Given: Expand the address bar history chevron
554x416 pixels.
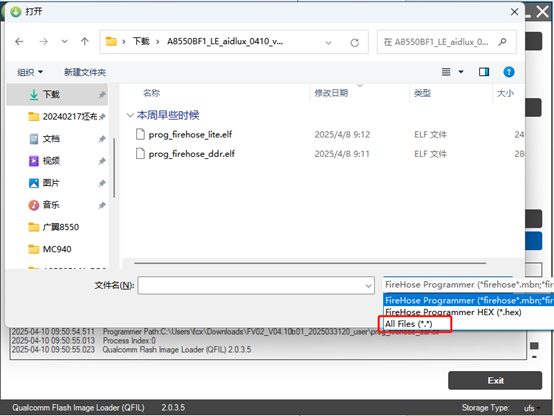Looking at the screenshot, I should pyautogui.click(x=328, y=43).
